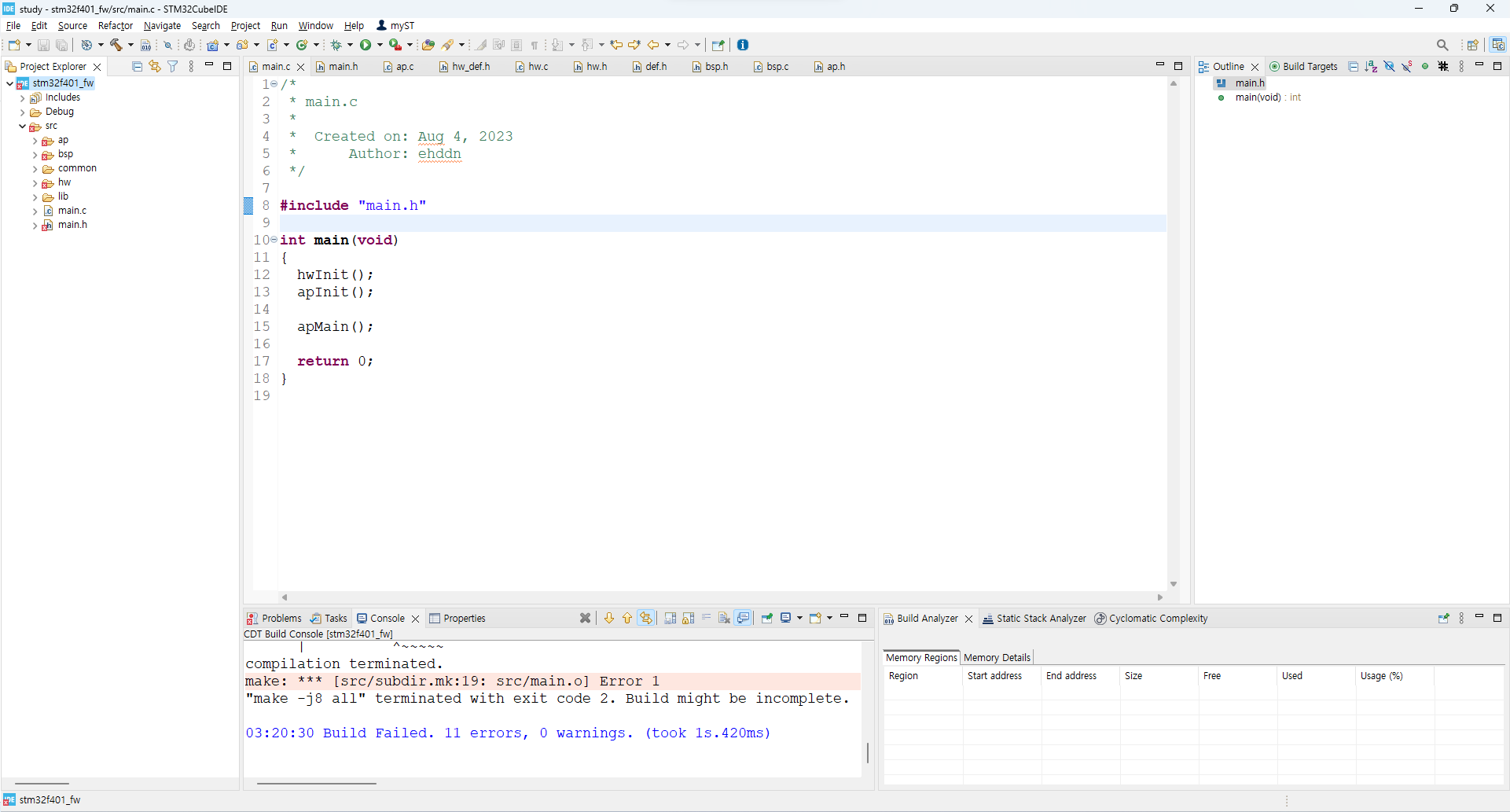The image size is (1510, 812).
Task: Toggle C/C++ perspective button
Action: 1498,45
